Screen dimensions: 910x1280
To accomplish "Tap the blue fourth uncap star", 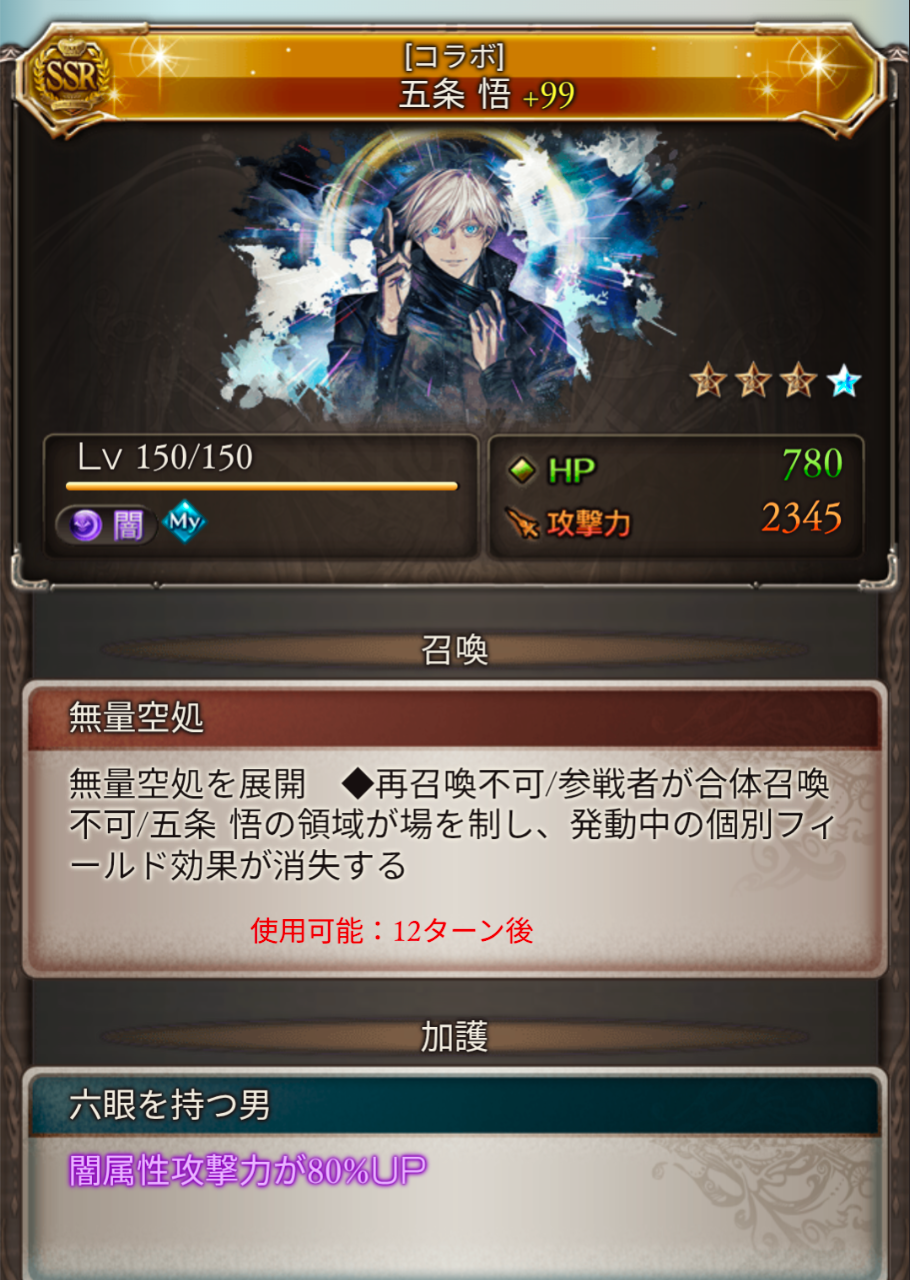I will [x=844, y=380].
